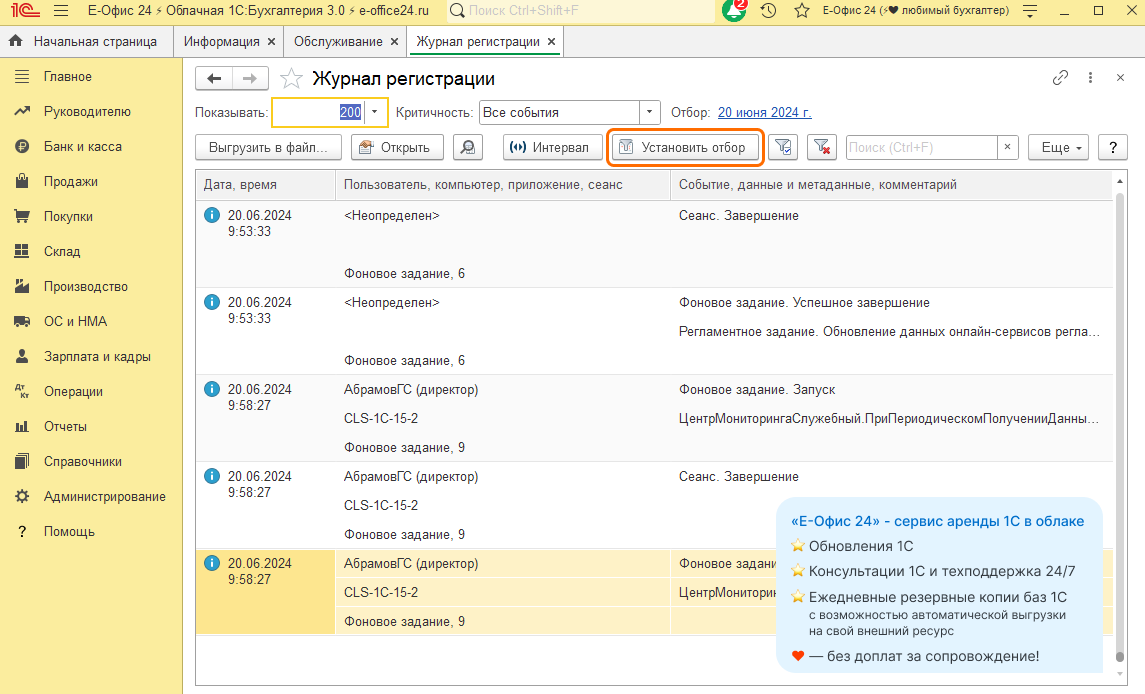This screenshot has height=694, width=1145.
Task: Click the Производство factory icon
Action: [22, 286]
